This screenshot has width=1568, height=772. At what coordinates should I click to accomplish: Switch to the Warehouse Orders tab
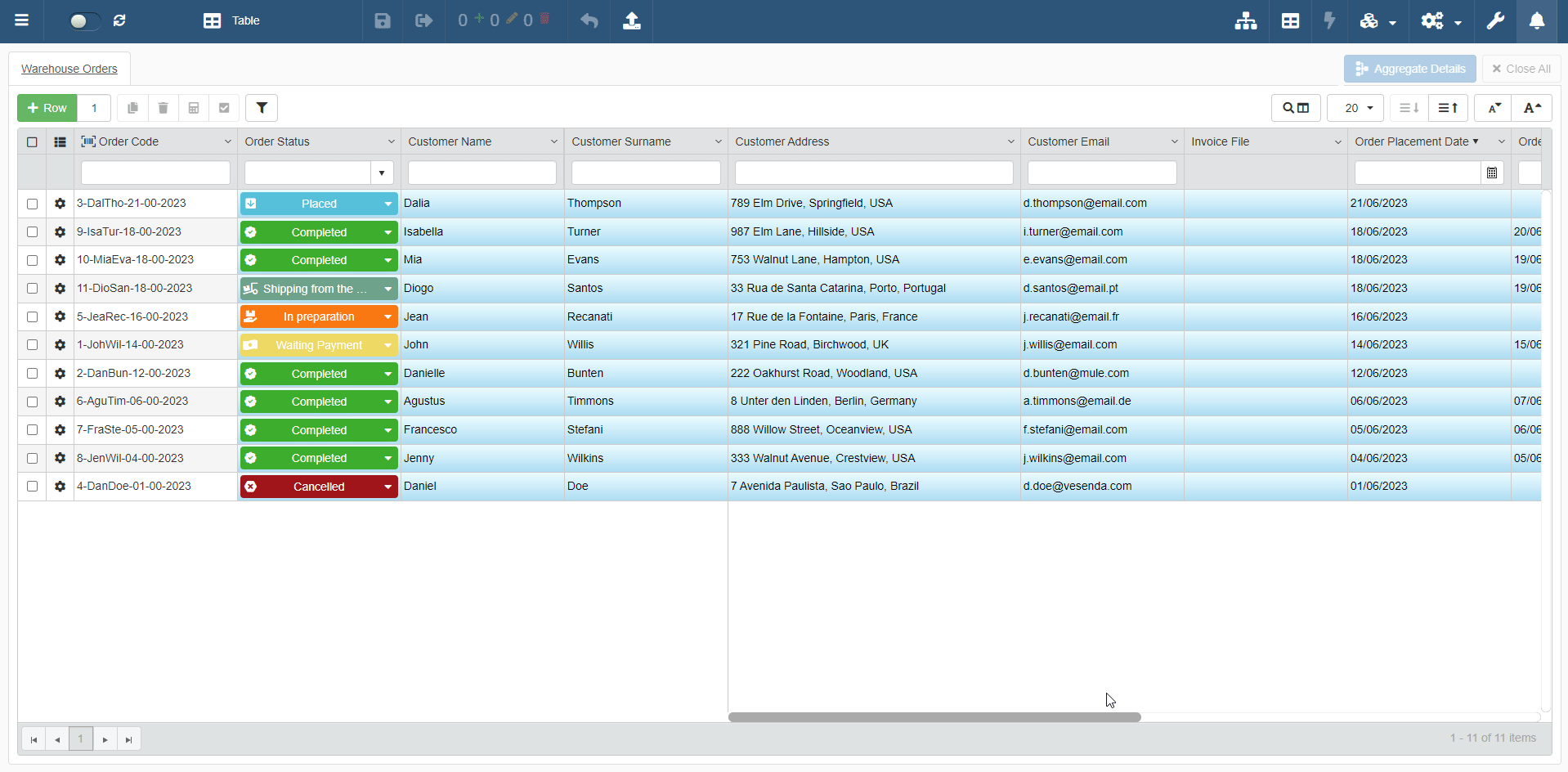(x=69, y=69)
